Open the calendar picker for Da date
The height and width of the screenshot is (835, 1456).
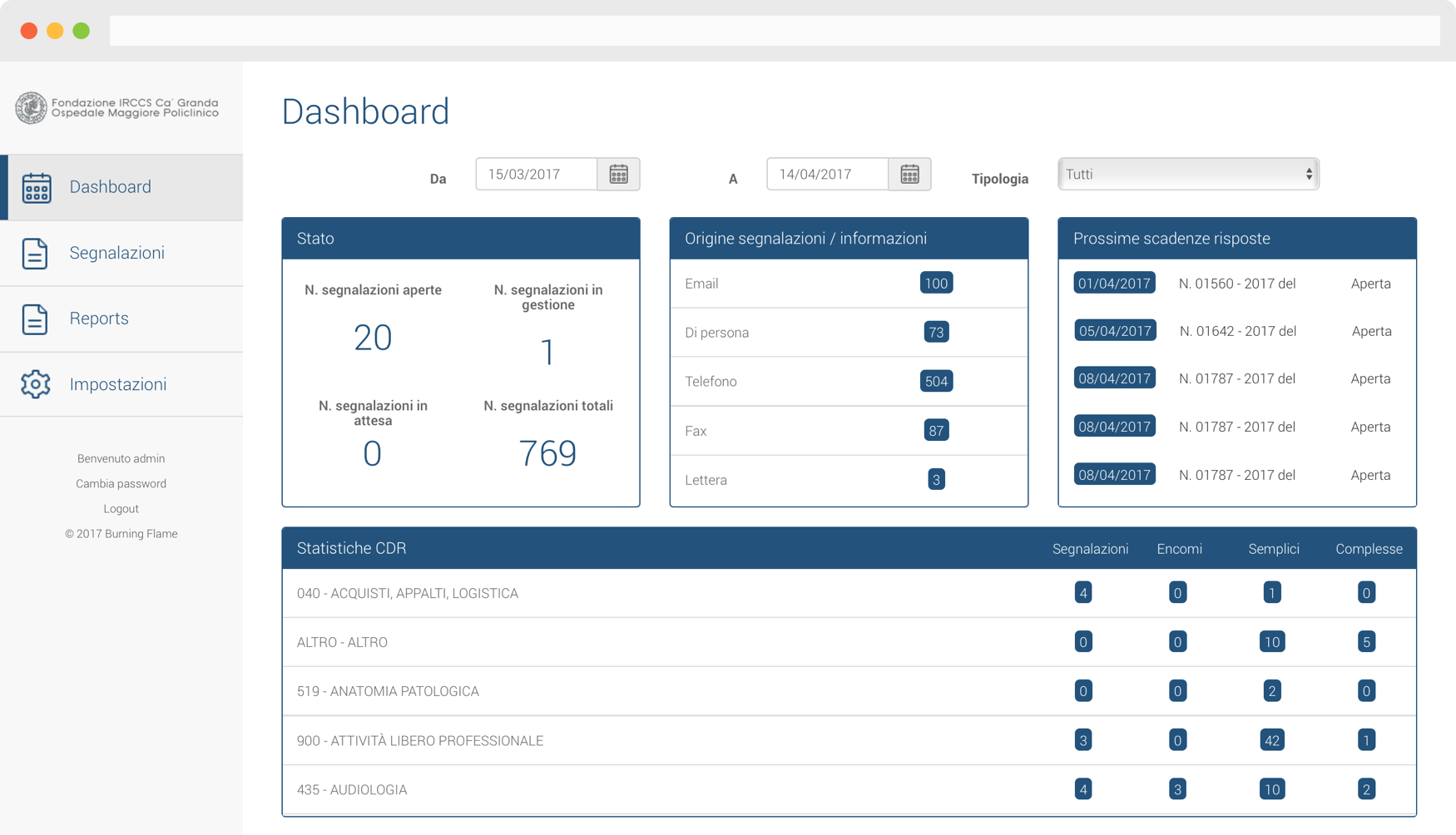pyautogui.click(x=618, y=174)
